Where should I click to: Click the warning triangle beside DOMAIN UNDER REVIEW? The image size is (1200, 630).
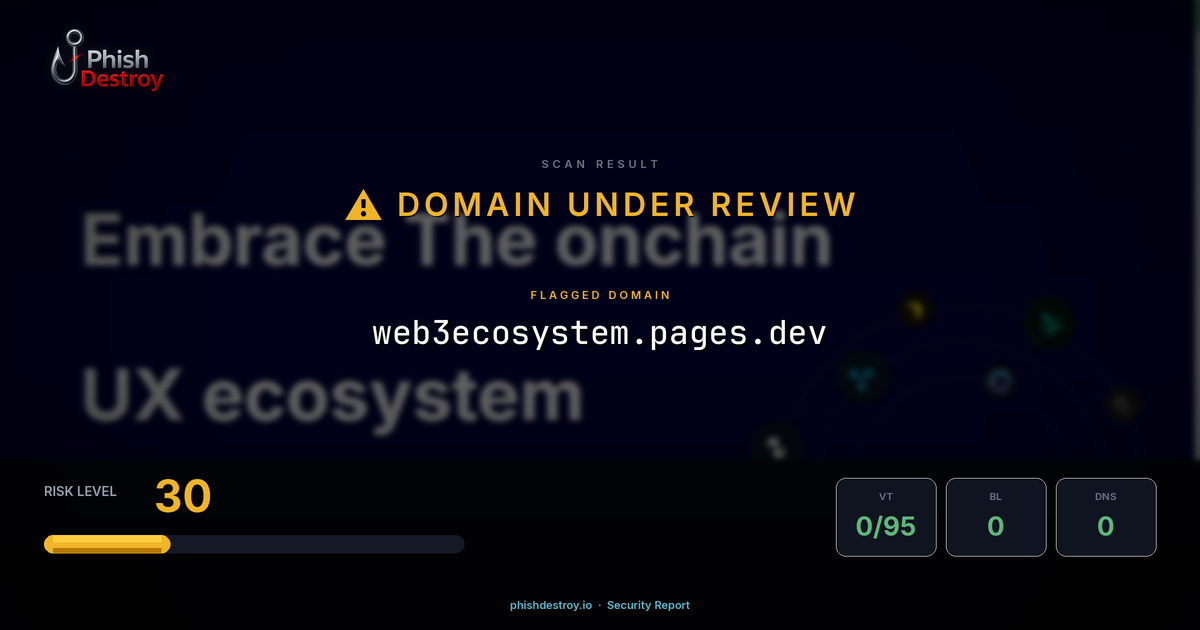tap(362, 204)
